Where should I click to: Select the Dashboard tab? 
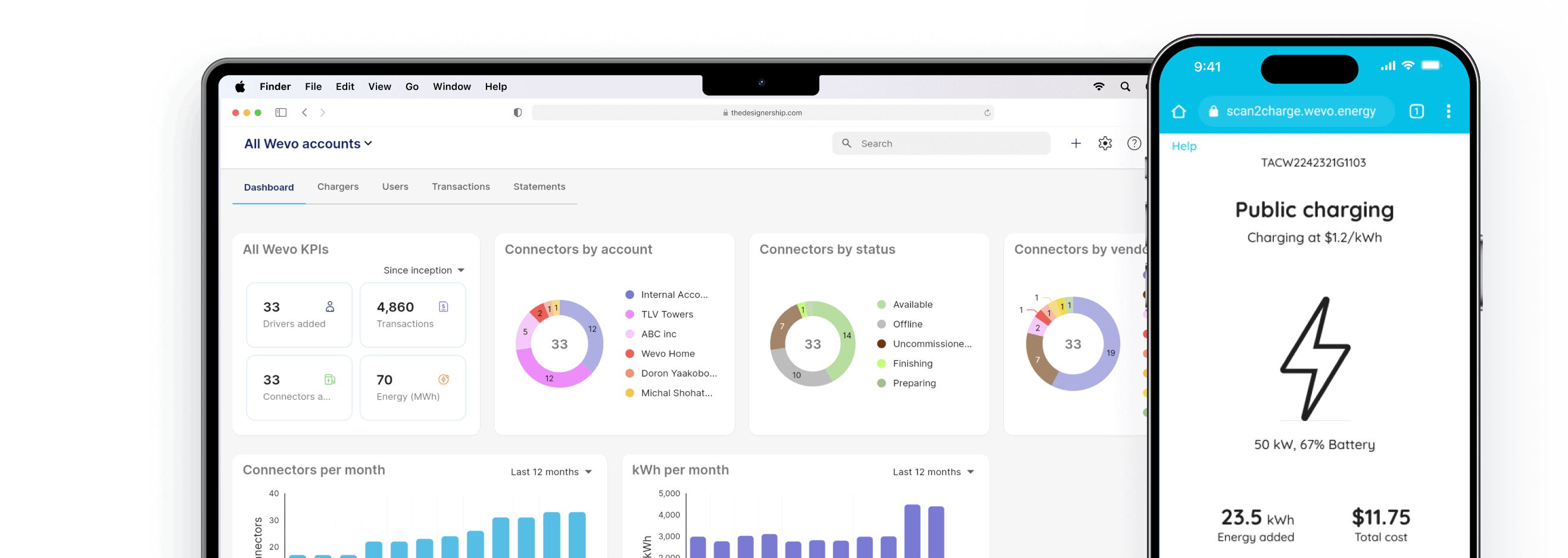click(269, 188)
